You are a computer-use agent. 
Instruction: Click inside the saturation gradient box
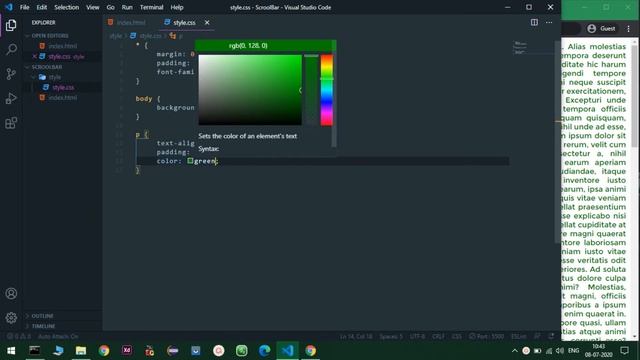tap(250, 90)
